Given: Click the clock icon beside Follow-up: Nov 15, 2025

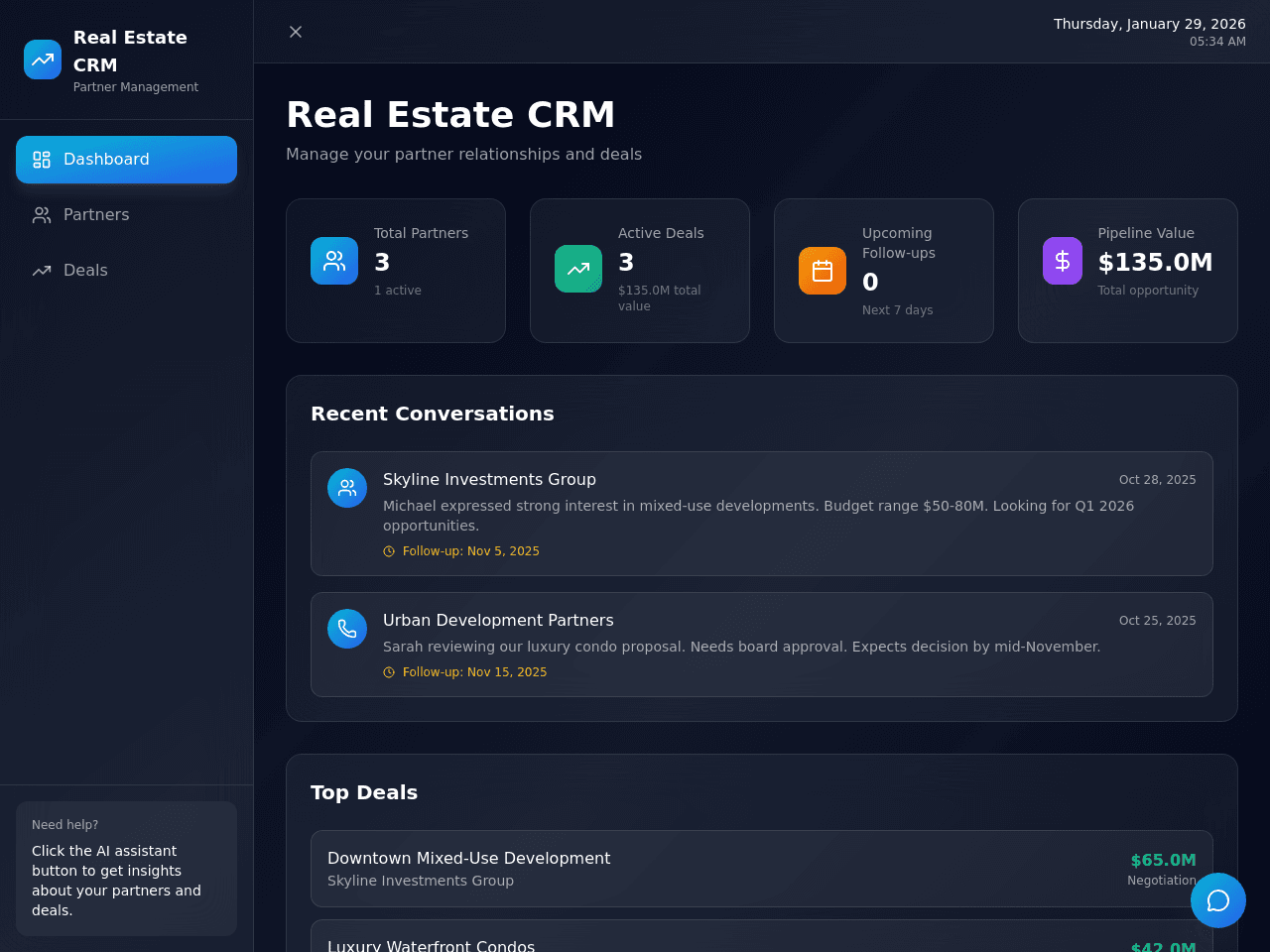Looking at the screenshot, I should click(x=389, y=672).
